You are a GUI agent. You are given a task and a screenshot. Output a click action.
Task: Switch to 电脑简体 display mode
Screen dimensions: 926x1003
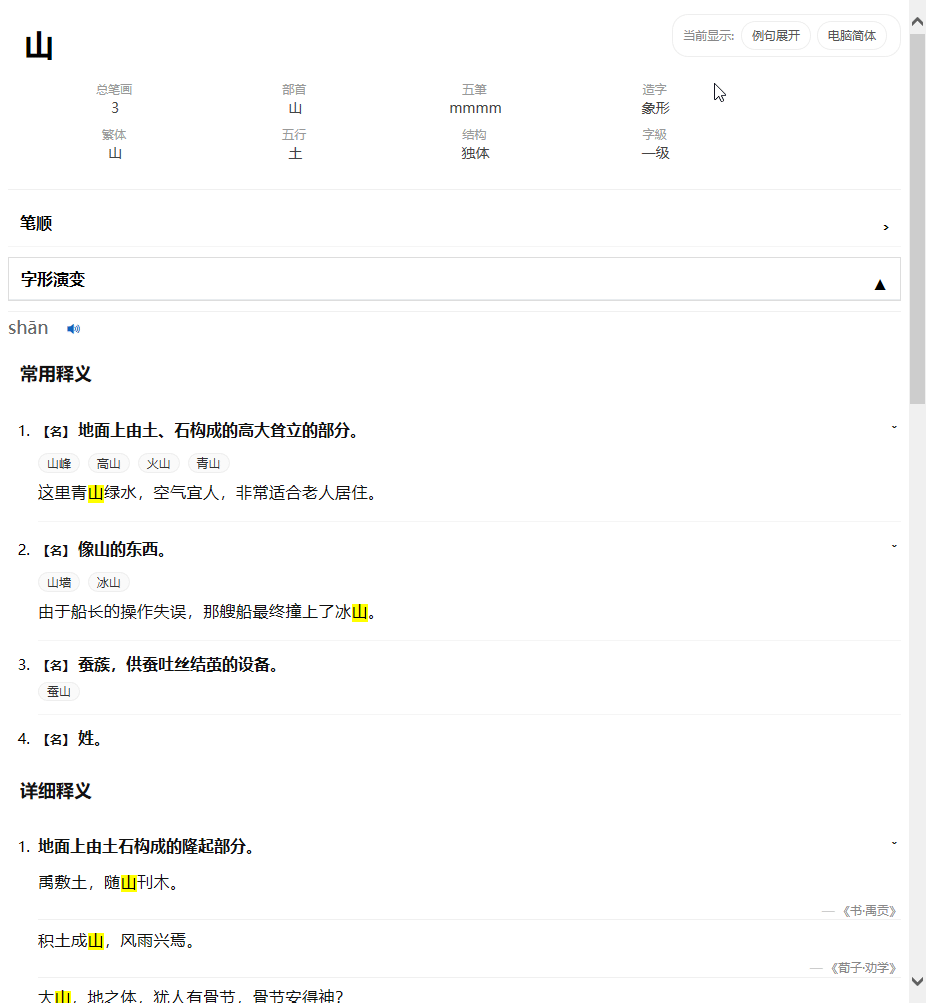853,34
